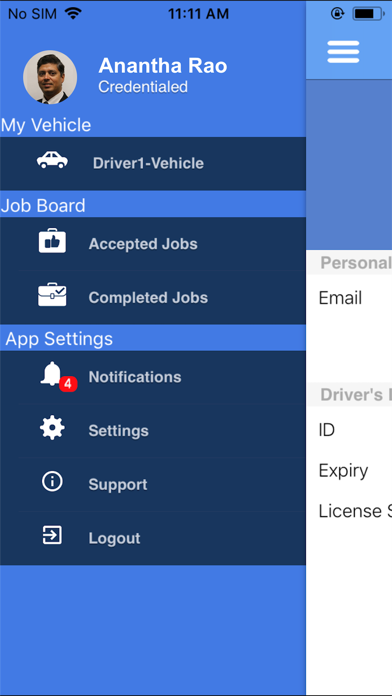Click the Job Board section header
This screenshot has height=696, width=392.
(x=43, y=206)
